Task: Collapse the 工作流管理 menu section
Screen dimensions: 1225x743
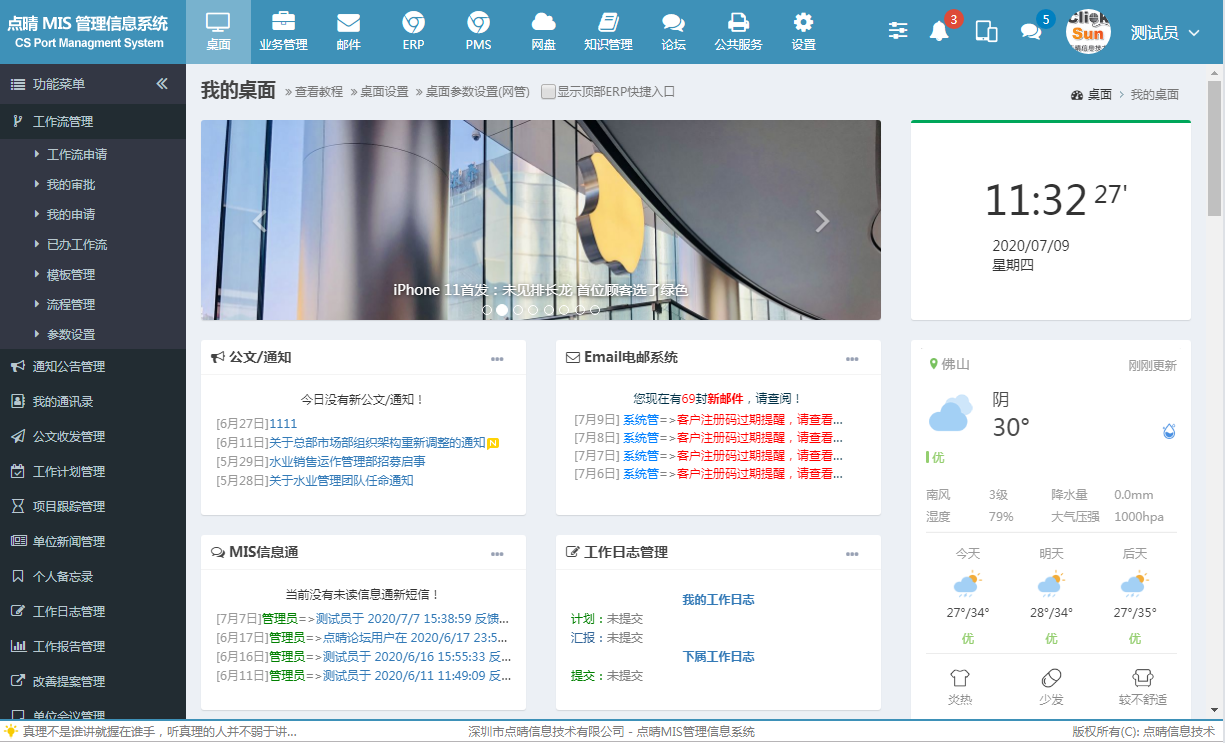Action: [93, 122]
